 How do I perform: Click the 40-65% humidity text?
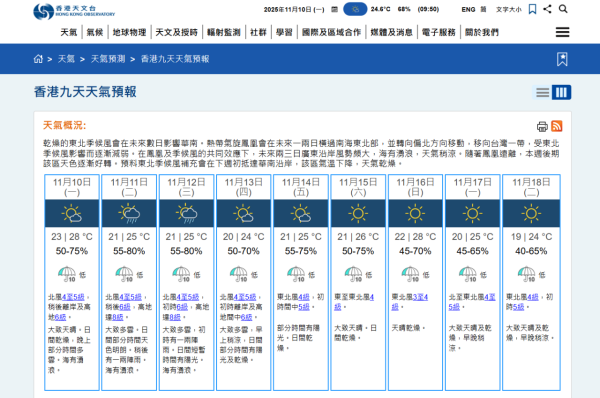tap(531, 251)
